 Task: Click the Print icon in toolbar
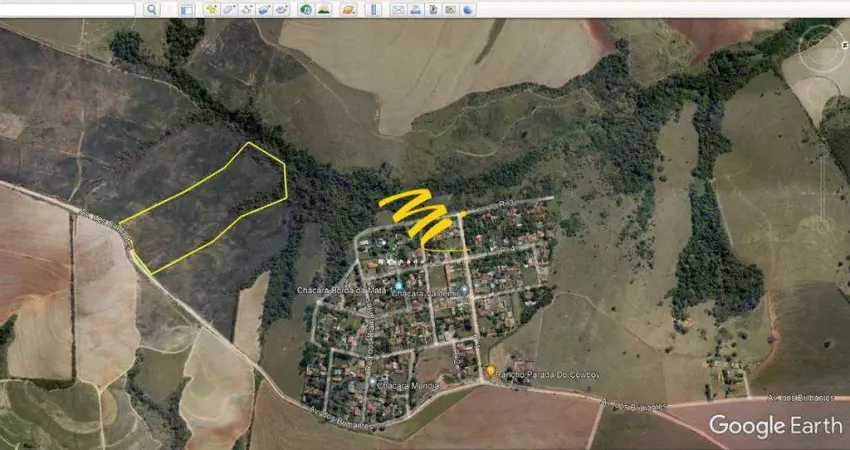pyautogui.click(x=415, y=9)
